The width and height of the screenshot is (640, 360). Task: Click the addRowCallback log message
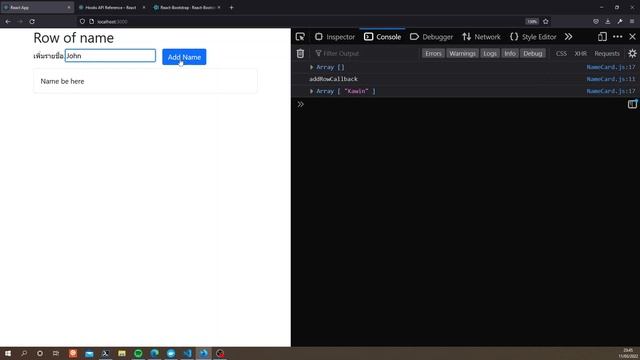tap(333, 79)
